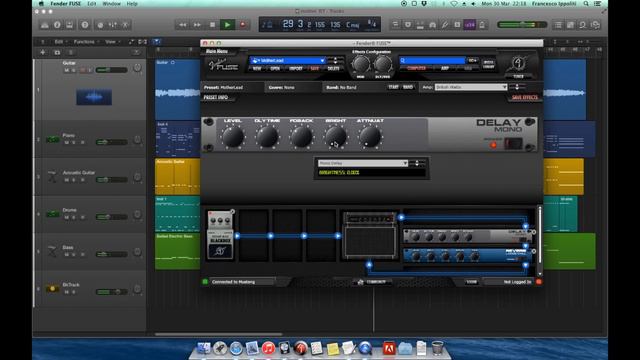Click the Duplicate Track icon
640x360 pixels.
[x=57, y=52]
